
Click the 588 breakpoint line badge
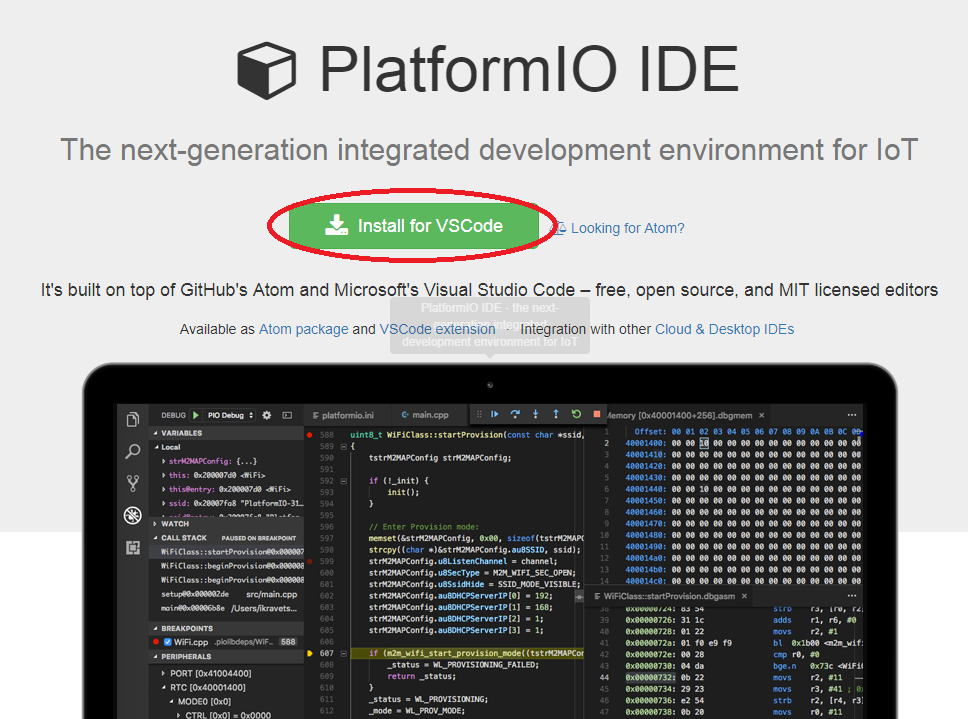pyautogui.click(x=288, y=642)
